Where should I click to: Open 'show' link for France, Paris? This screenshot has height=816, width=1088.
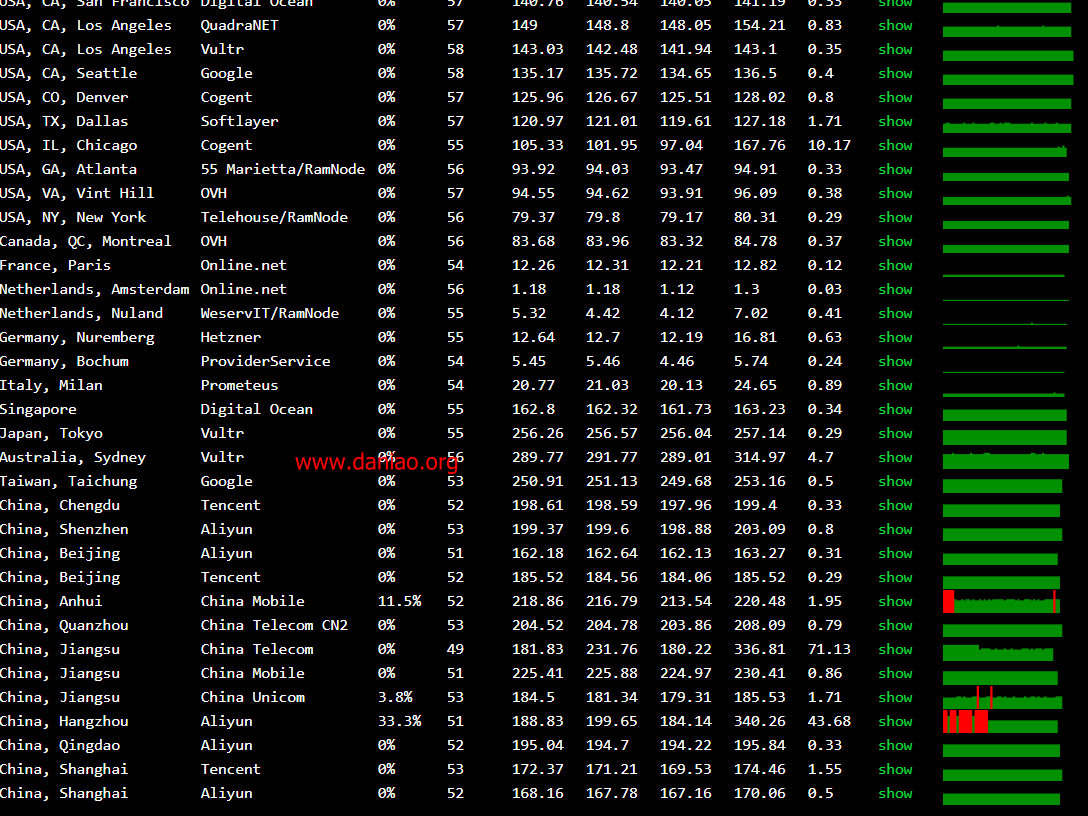pos(895,266)
